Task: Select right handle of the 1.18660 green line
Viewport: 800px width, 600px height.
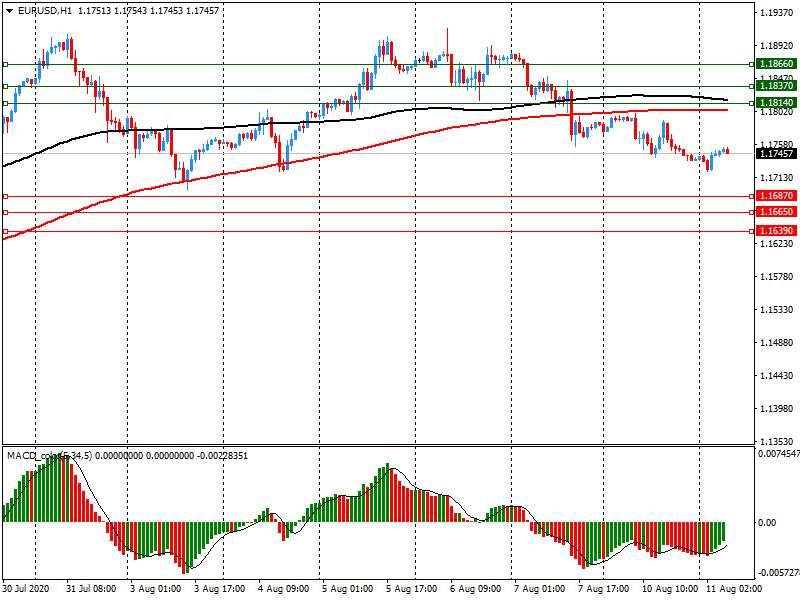Action: (x=752, y=65)
